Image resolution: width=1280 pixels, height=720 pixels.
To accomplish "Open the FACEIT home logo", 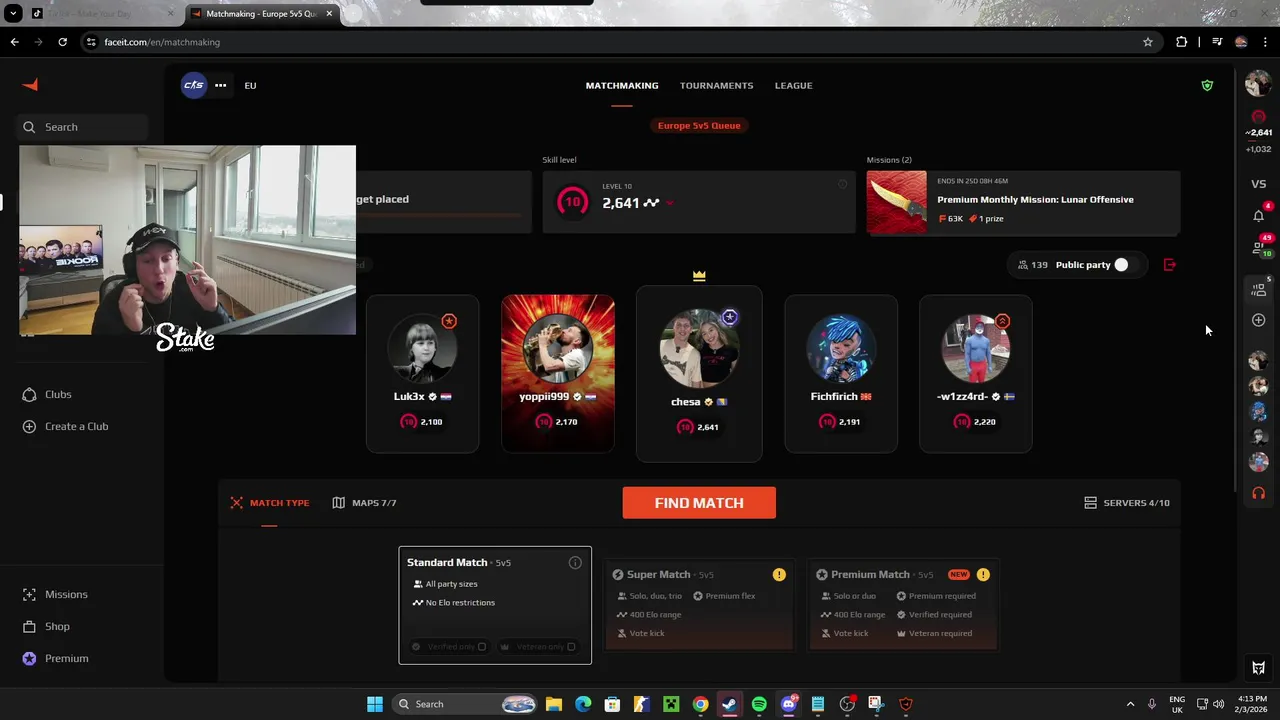I will [x=30, y=85].
